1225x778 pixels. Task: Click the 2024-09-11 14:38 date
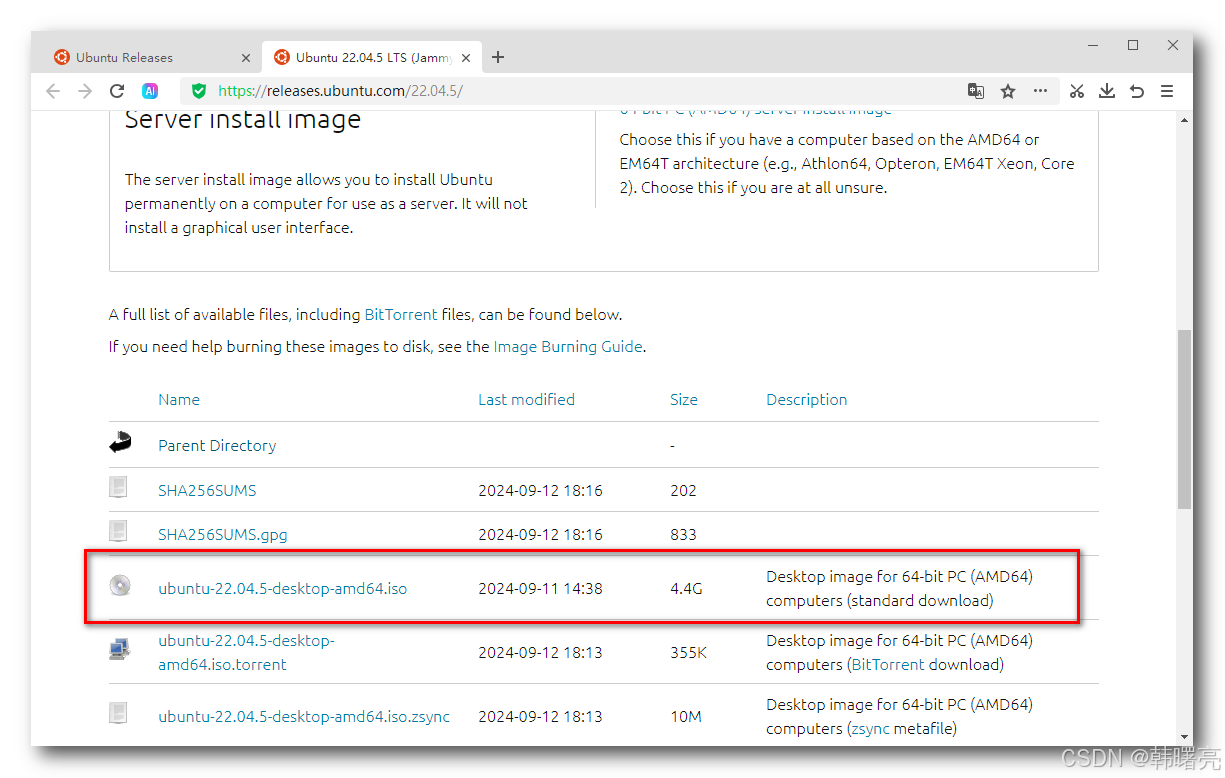[x=540, y=589]
